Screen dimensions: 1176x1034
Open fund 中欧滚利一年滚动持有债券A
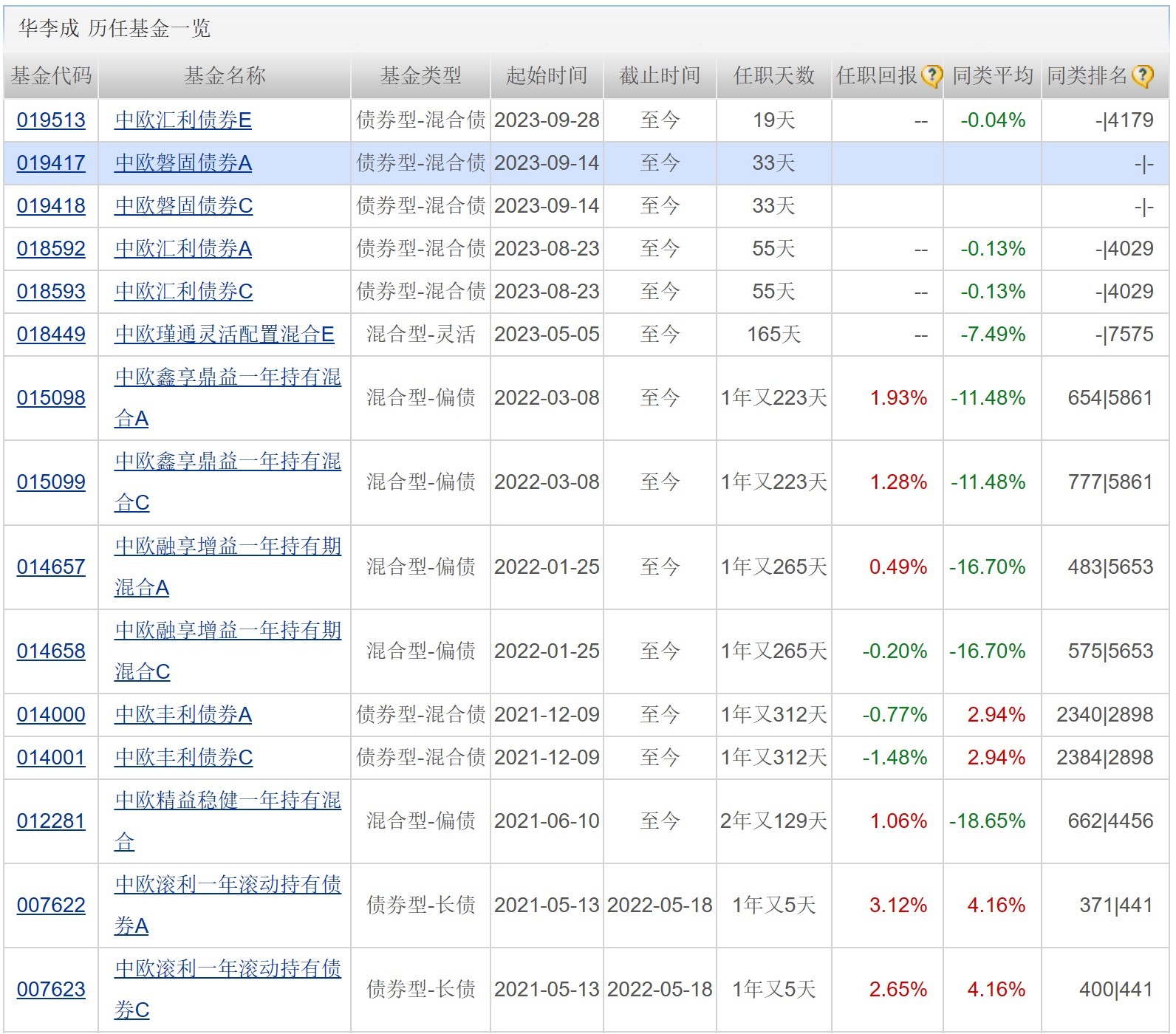(228, 905)
